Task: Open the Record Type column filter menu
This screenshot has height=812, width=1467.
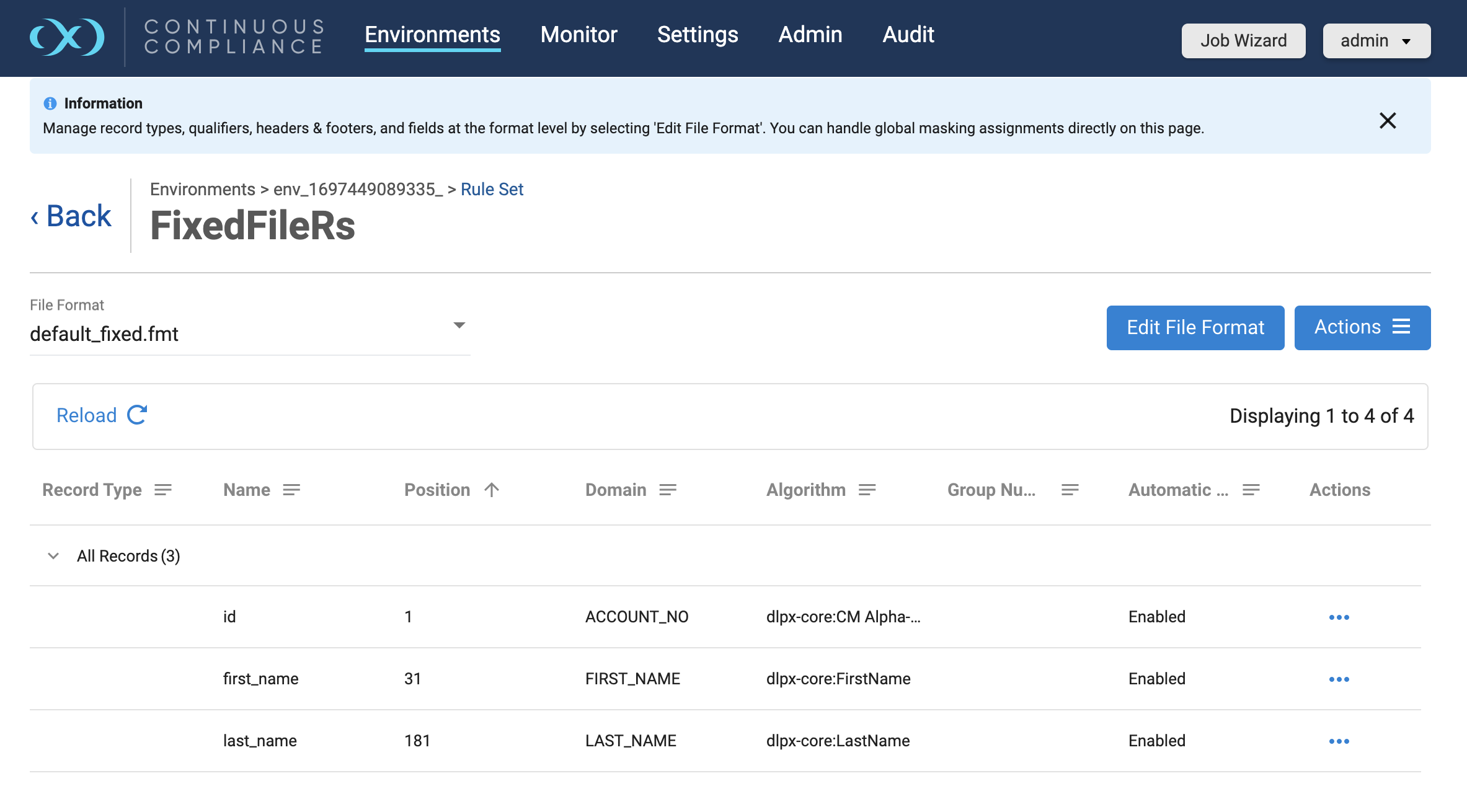Action: point(163,490)
